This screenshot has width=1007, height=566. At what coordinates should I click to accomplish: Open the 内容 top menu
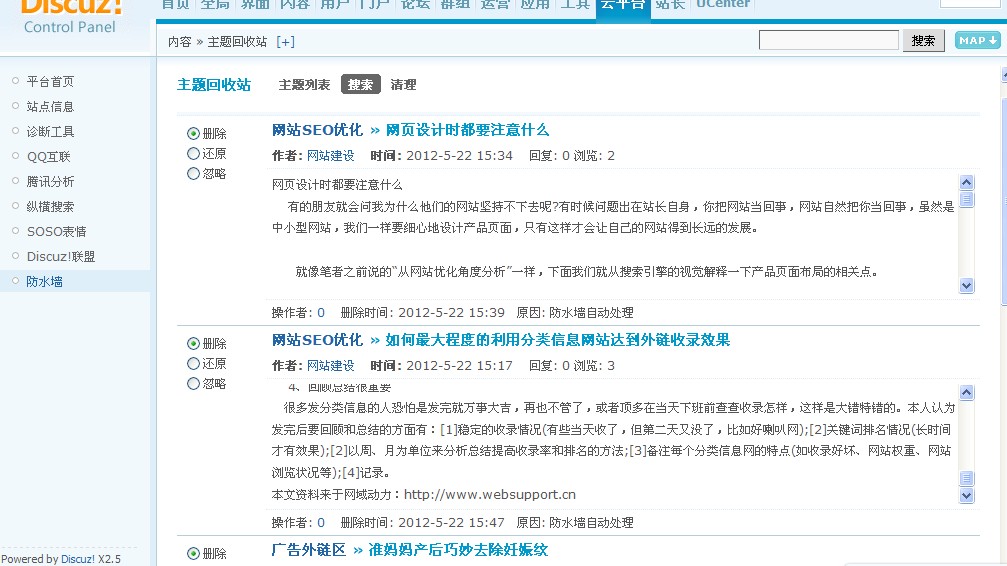point(295,4)
